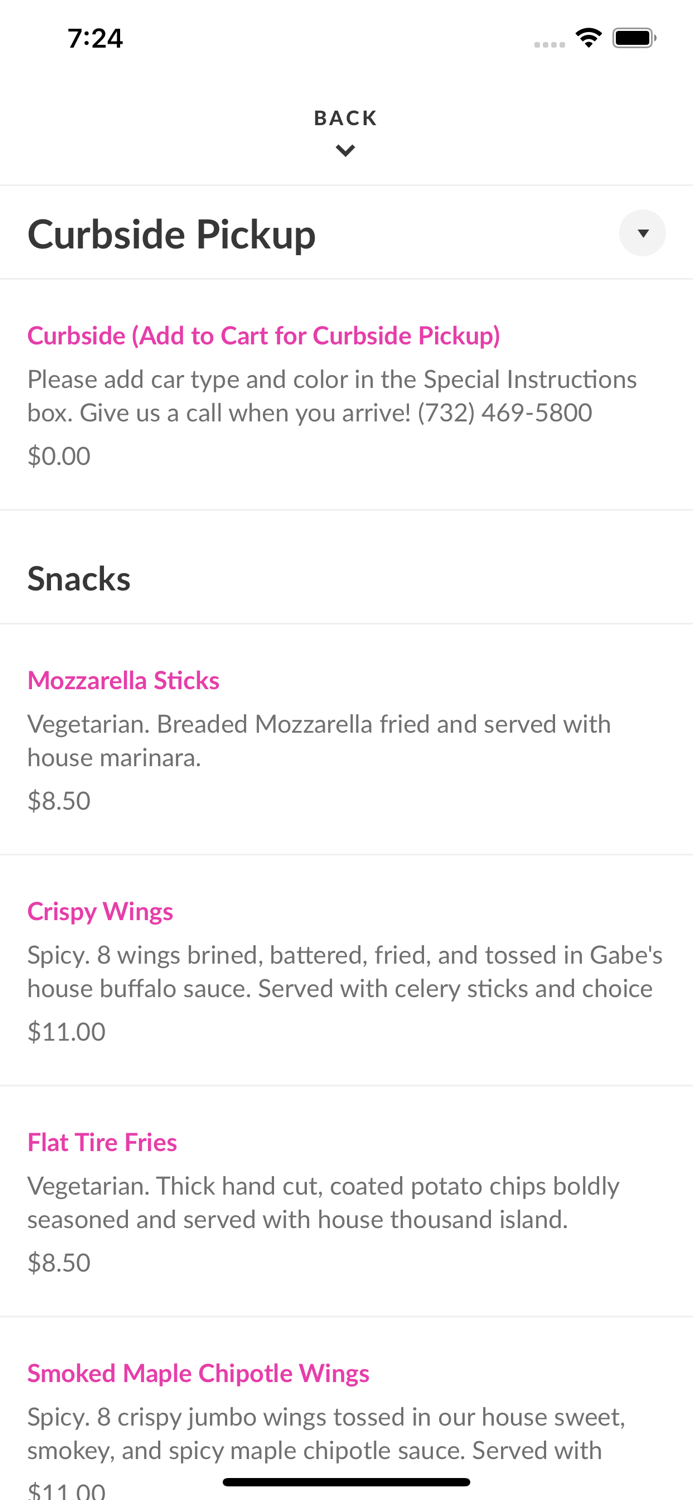Tap the home indicator bar
Viewport: 693px width, 1500px height.
pyautogui.click(x=346, y=1482)
